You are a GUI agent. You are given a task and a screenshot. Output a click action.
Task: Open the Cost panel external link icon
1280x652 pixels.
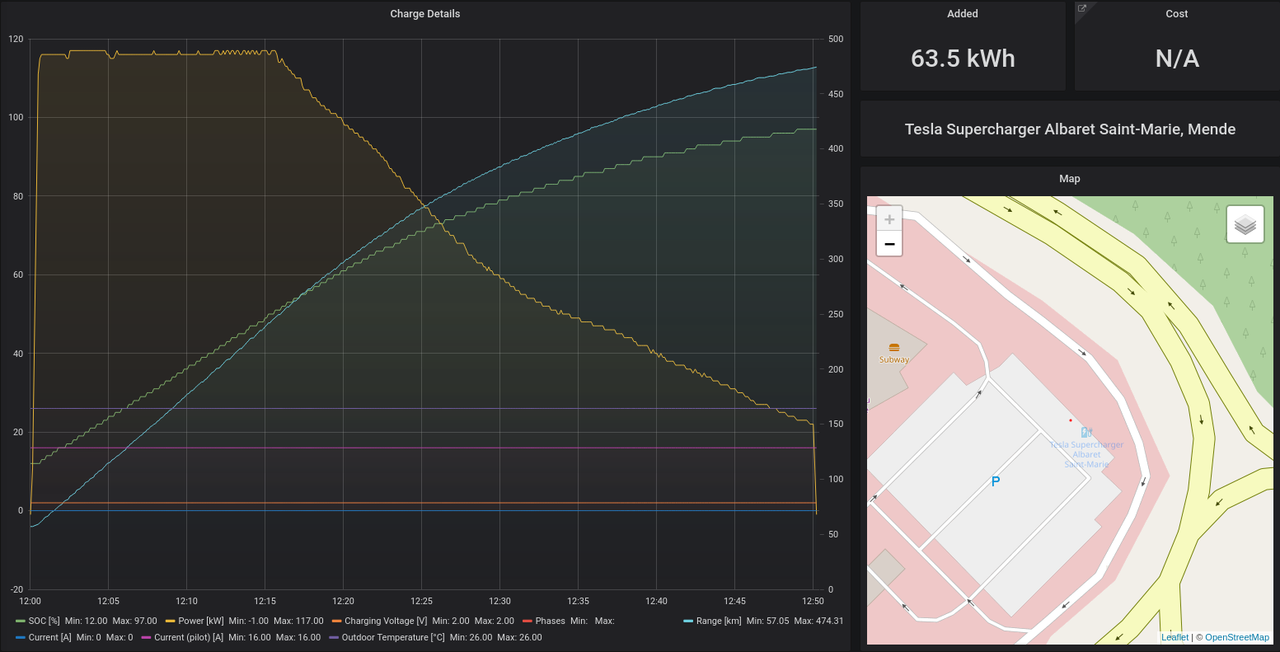tap(1082, 9)
